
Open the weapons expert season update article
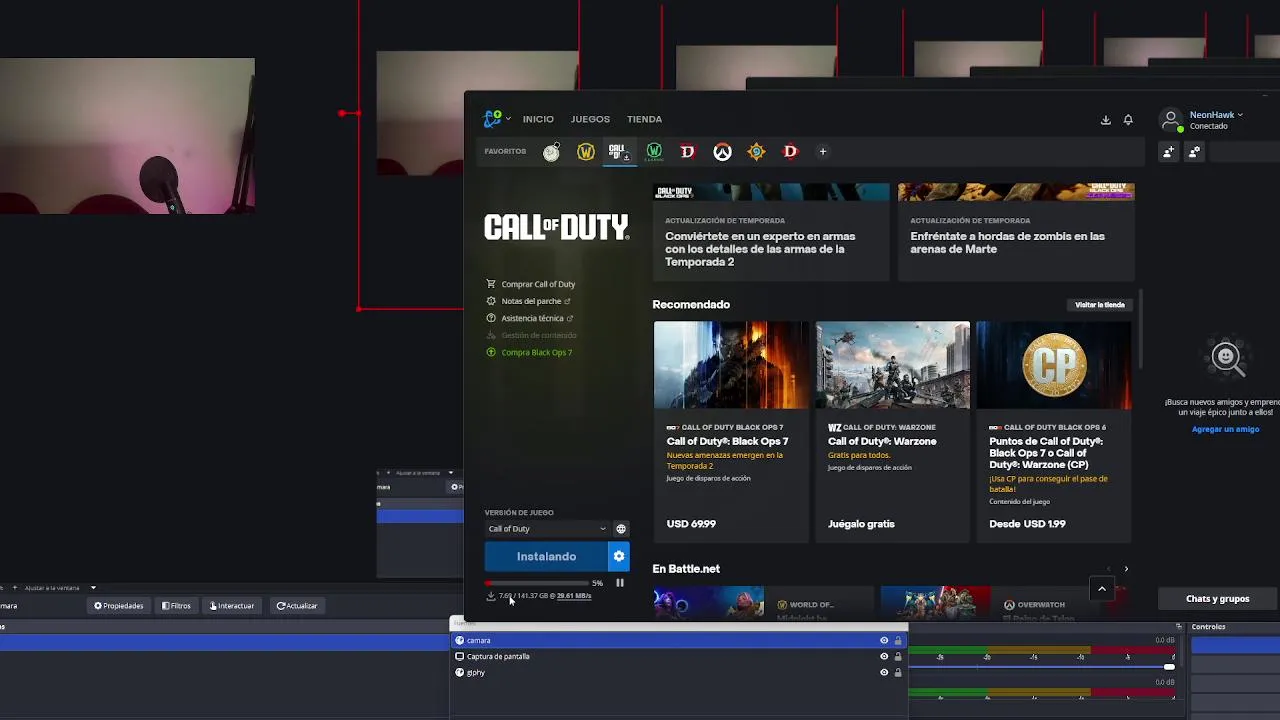click(771, 232)
